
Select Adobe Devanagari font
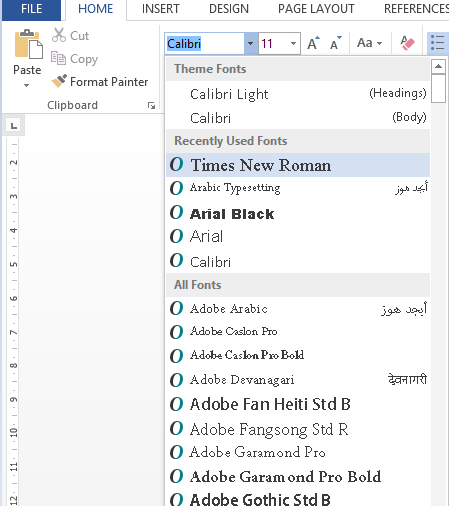[298, 380]
